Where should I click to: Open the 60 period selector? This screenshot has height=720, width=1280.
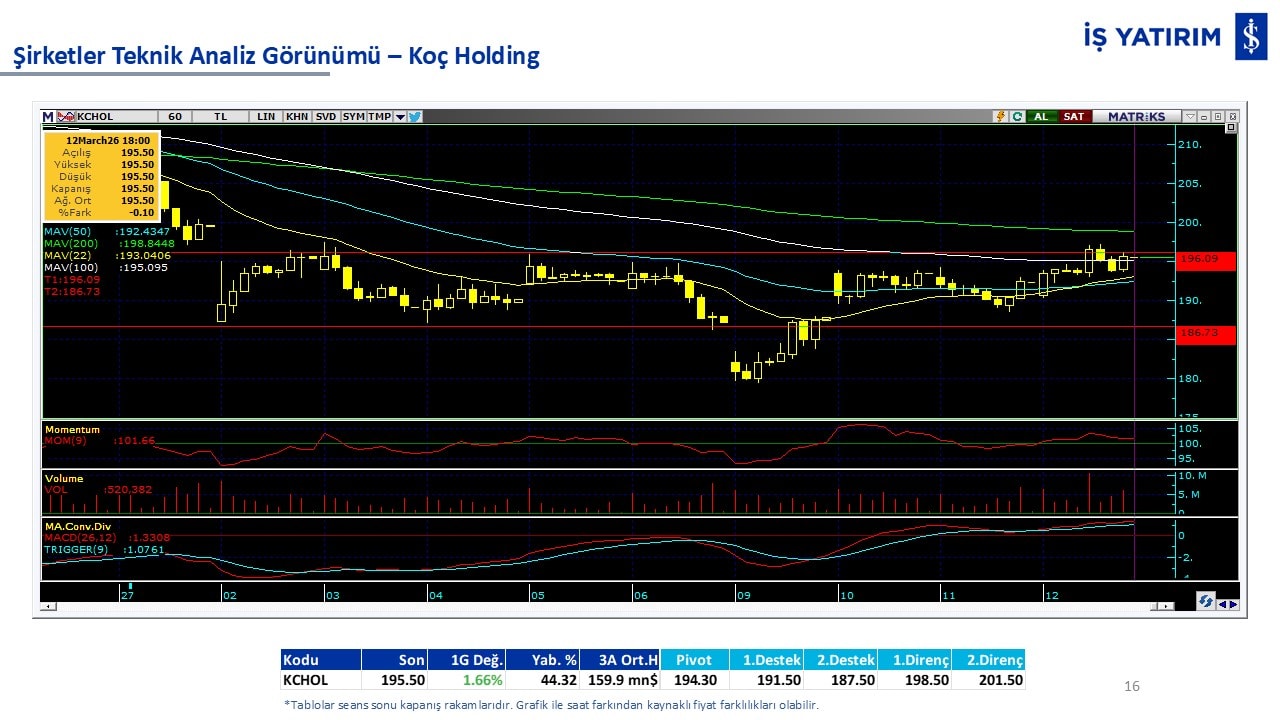pos(174,117)
